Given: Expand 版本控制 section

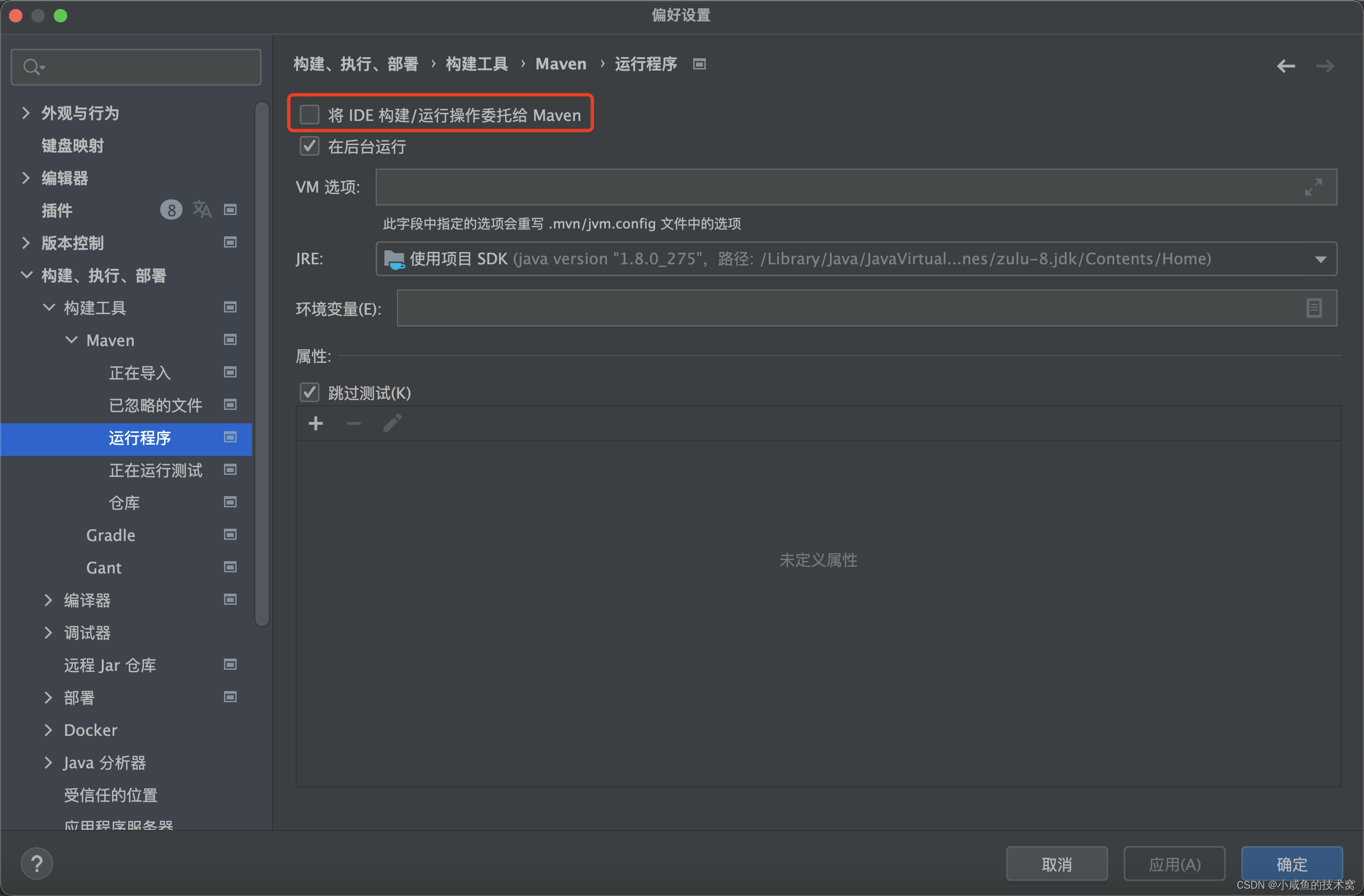Looking at the screenshot, I should point(26,242).
